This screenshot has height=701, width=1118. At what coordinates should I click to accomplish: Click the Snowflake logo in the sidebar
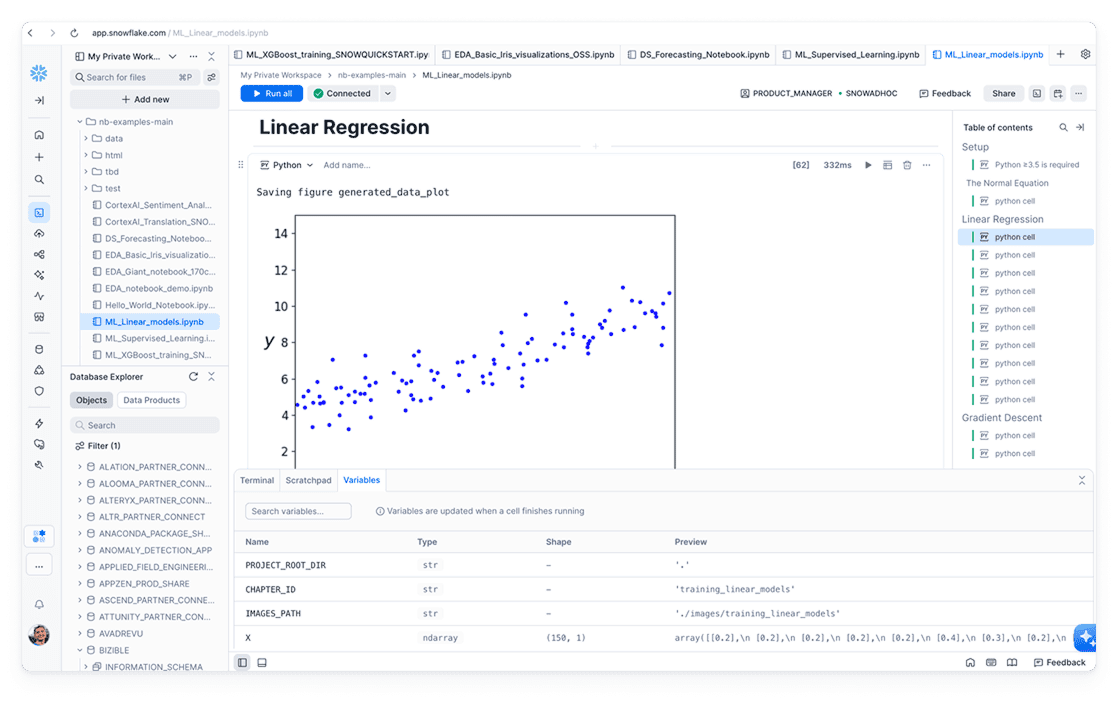point(38,73)
